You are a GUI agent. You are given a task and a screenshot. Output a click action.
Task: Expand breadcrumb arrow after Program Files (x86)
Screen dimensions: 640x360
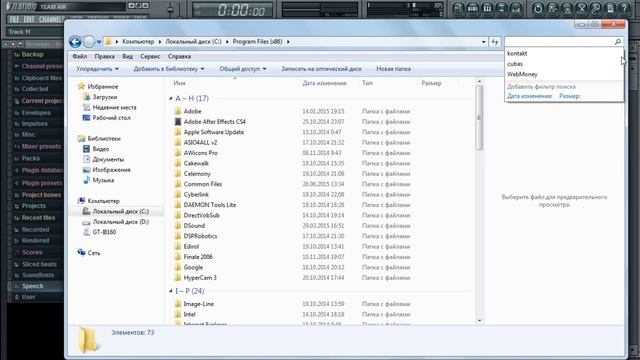pos(288,42)
